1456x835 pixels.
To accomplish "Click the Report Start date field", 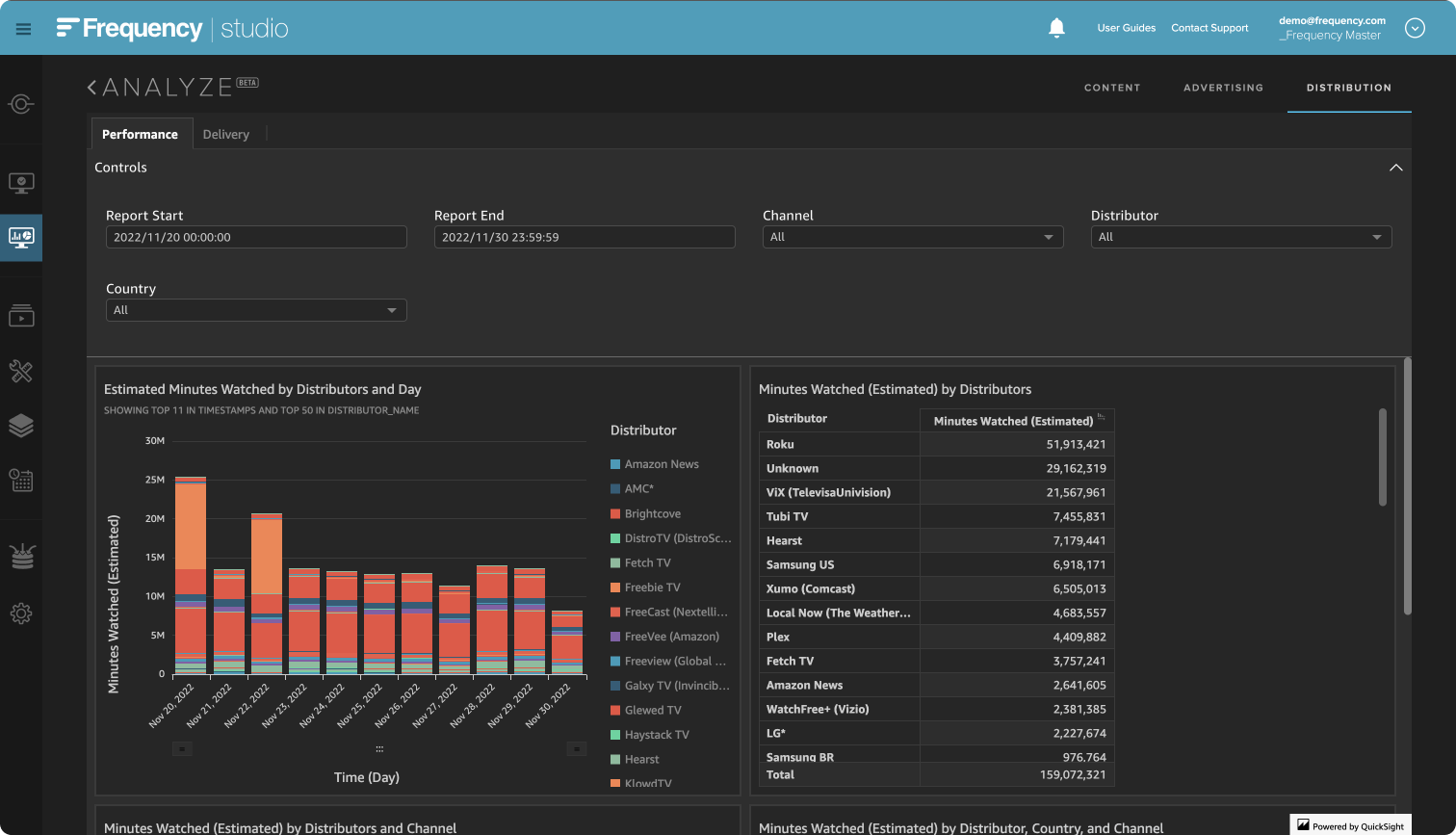I will click(256, 237).
